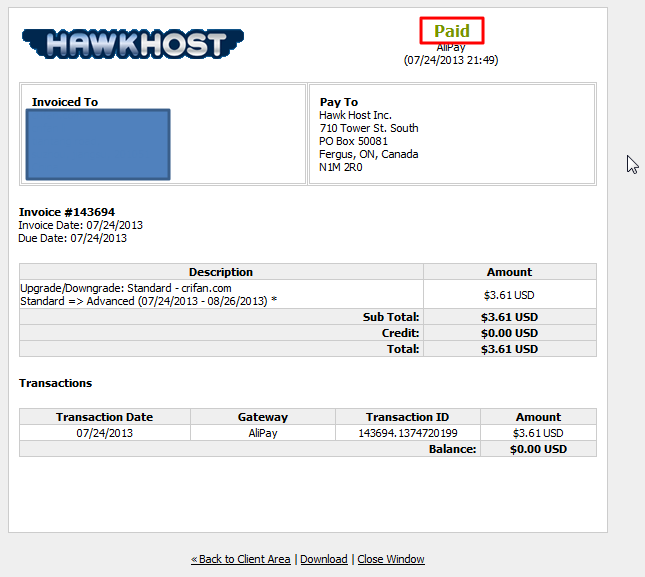The width and height of the screenshot is (645, 577).
Task: Click the Balance value $0.00 USD
Action: tap(538, 449)
